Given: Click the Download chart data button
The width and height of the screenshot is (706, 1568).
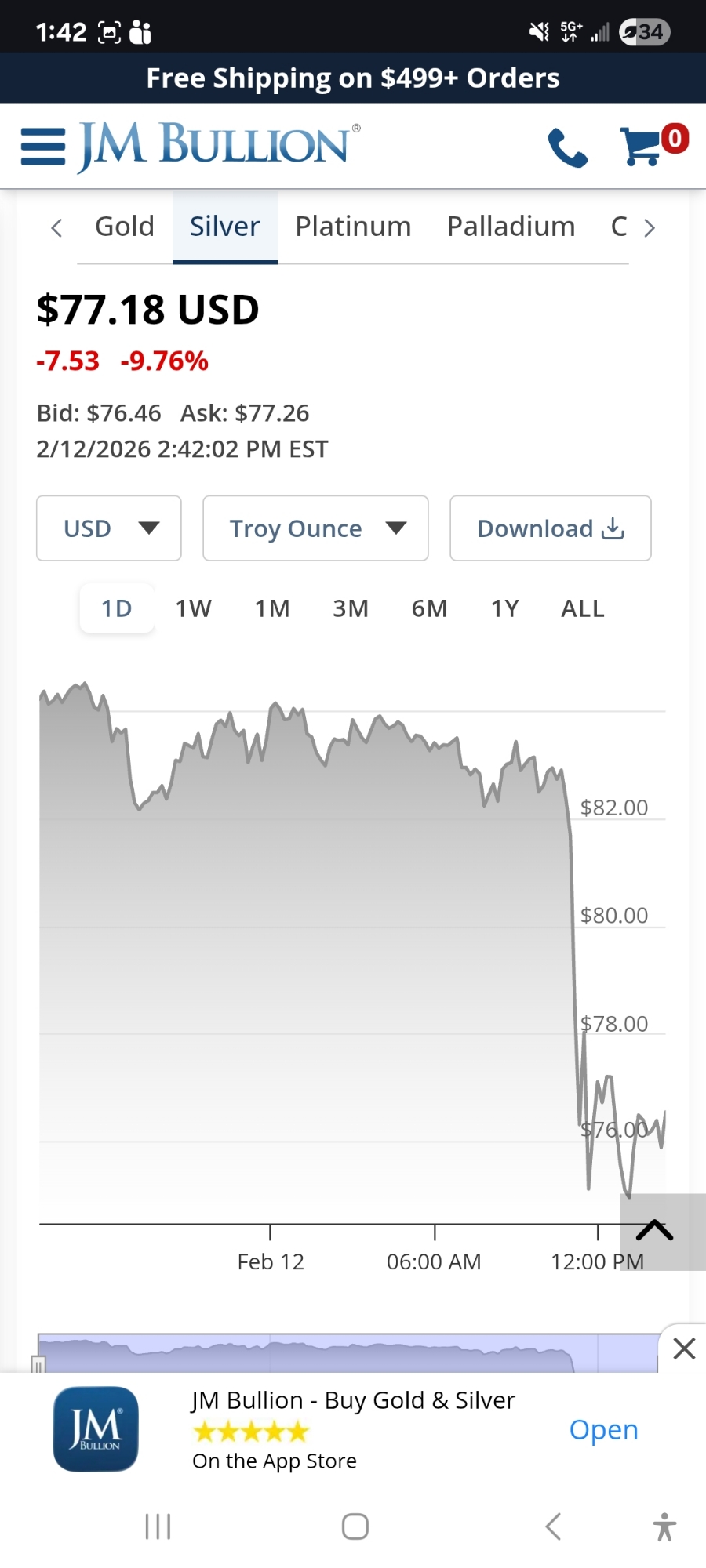Looking at the screenshot, I should (x=550, y=528).
